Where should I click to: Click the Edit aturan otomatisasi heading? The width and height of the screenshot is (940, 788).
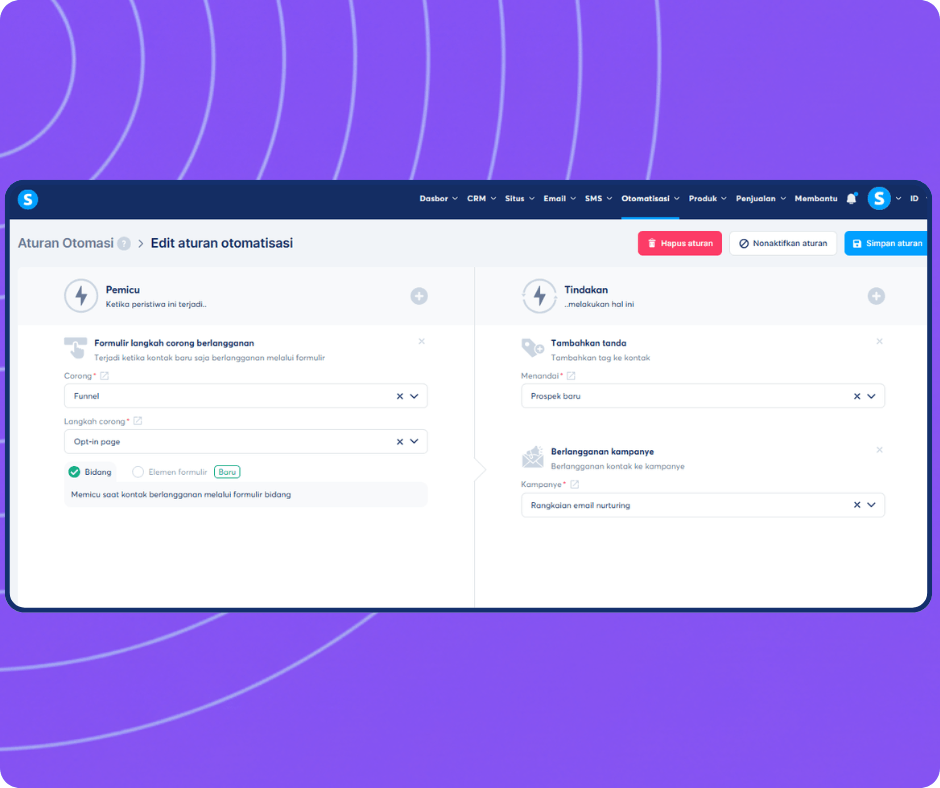click(222, 243)
